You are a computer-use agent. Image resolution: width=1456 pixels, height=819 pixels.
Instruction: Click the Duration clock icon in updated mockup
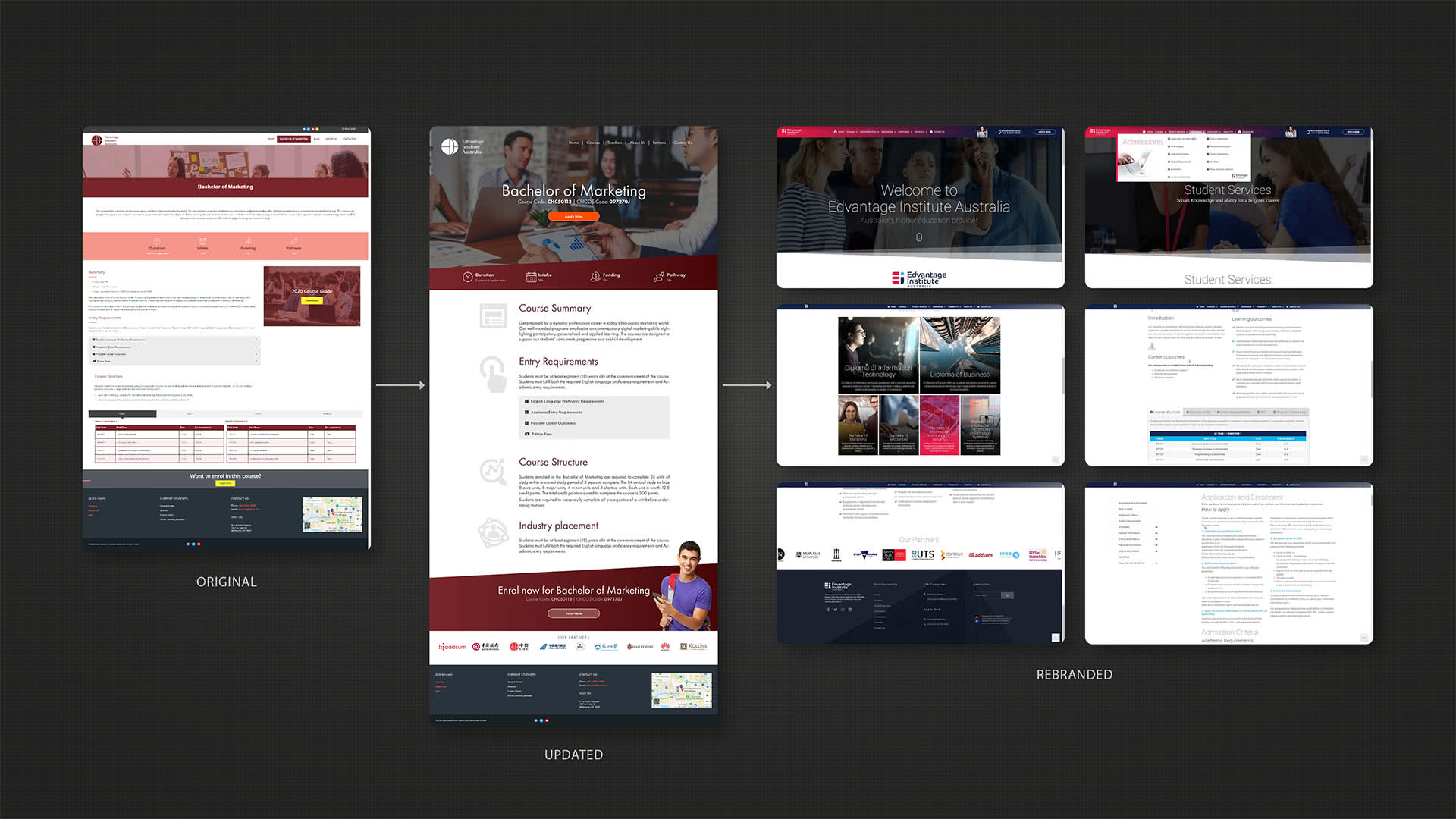pyautogui.click(x=468, y=277)
